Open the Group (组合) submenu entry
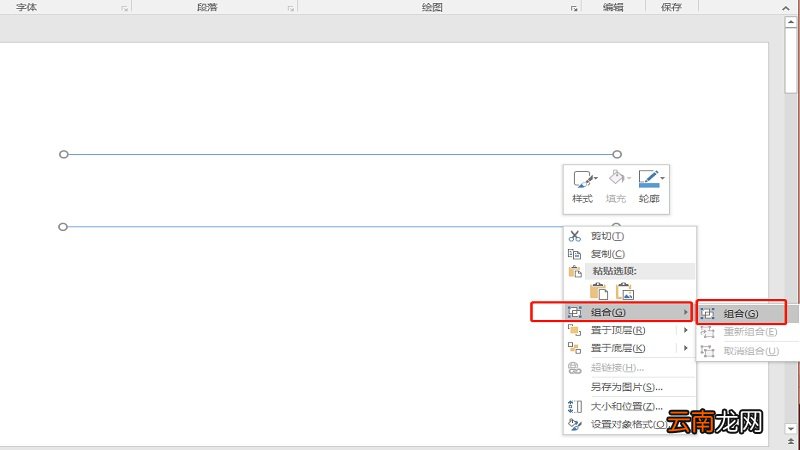This screenshot has width=800, height=450. 612,313
